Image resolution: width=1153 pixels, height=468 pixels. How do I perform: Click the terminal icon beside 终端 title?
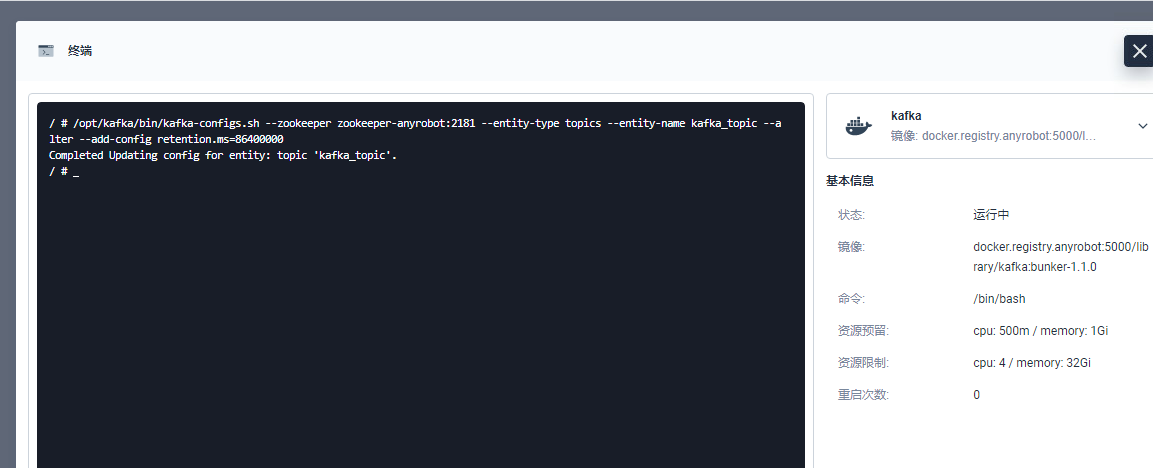46,51
